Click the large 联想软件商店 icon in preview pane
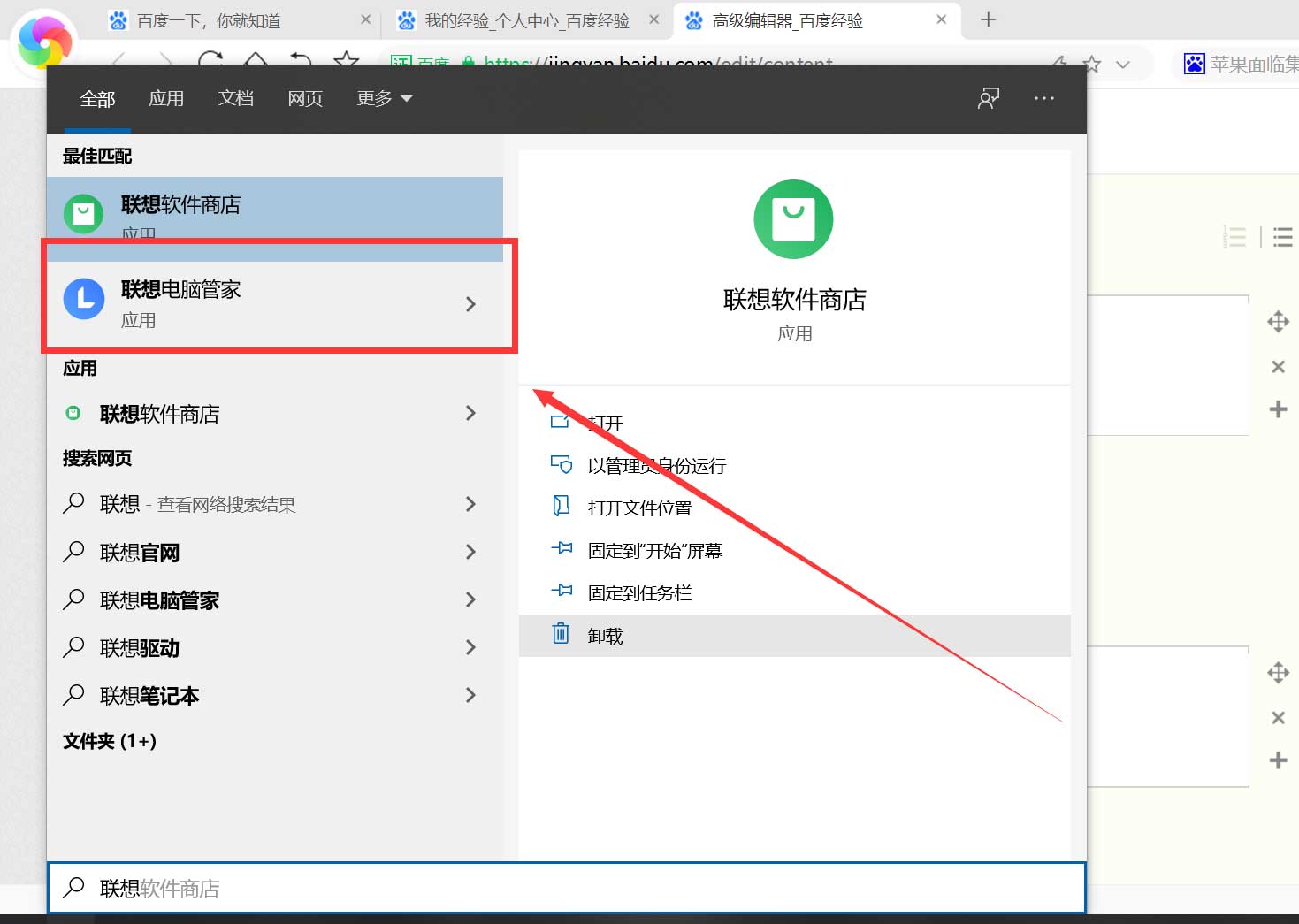The width and height of the screenshot is (1299, 924). click(793, 219)
